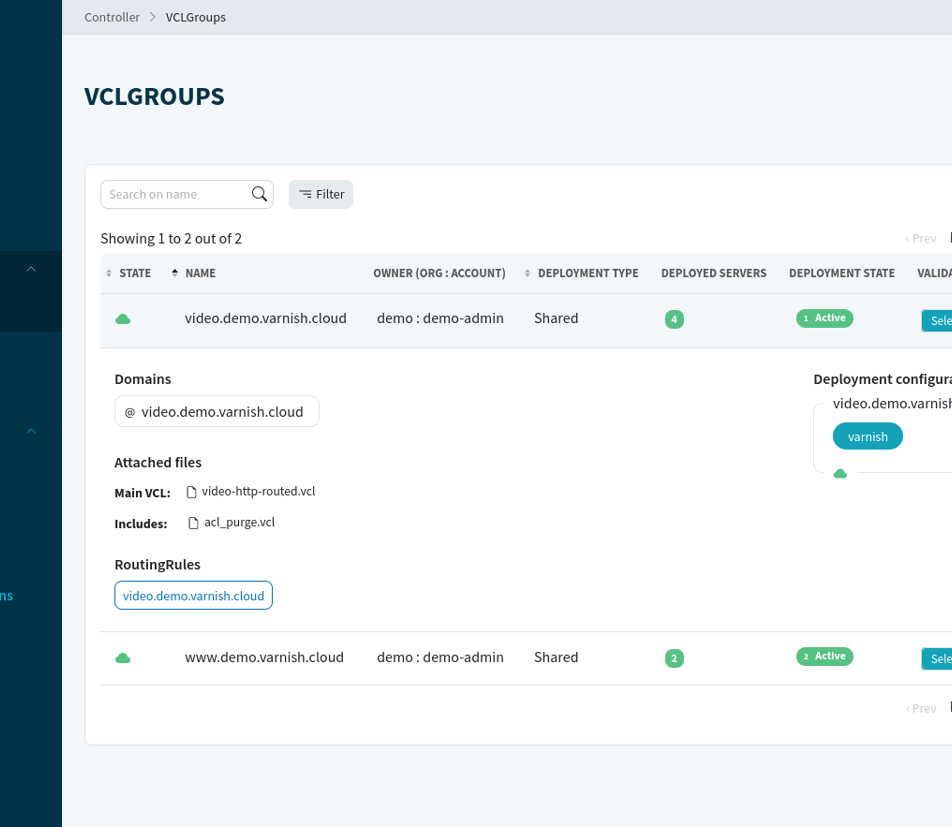
Task: Go to Controller in breadcrumb
Action: pos(112,17)
